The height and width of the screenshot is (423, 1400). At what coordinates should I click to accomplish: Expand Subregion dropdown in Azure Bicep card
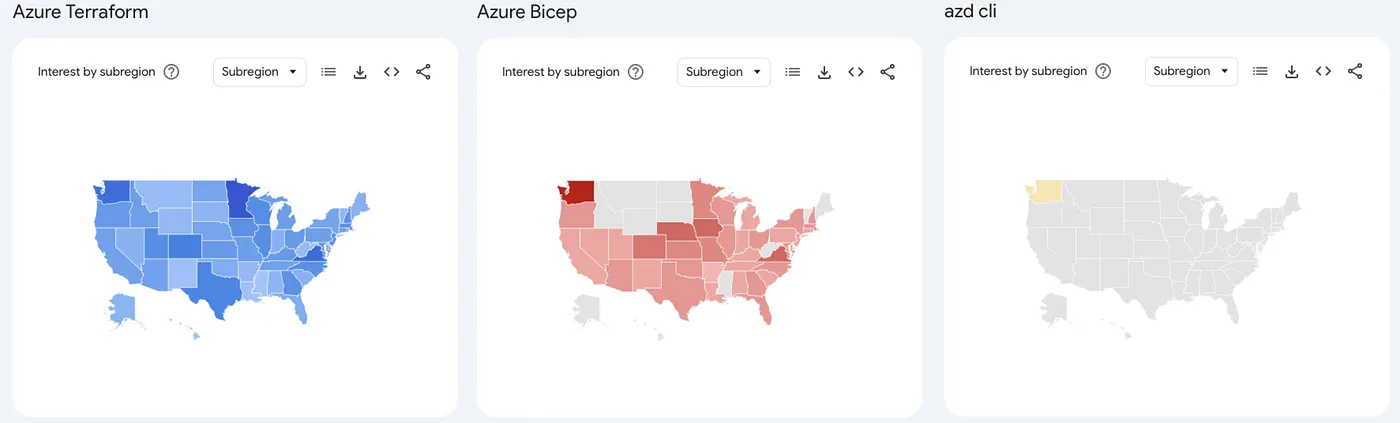coord(724,72)
